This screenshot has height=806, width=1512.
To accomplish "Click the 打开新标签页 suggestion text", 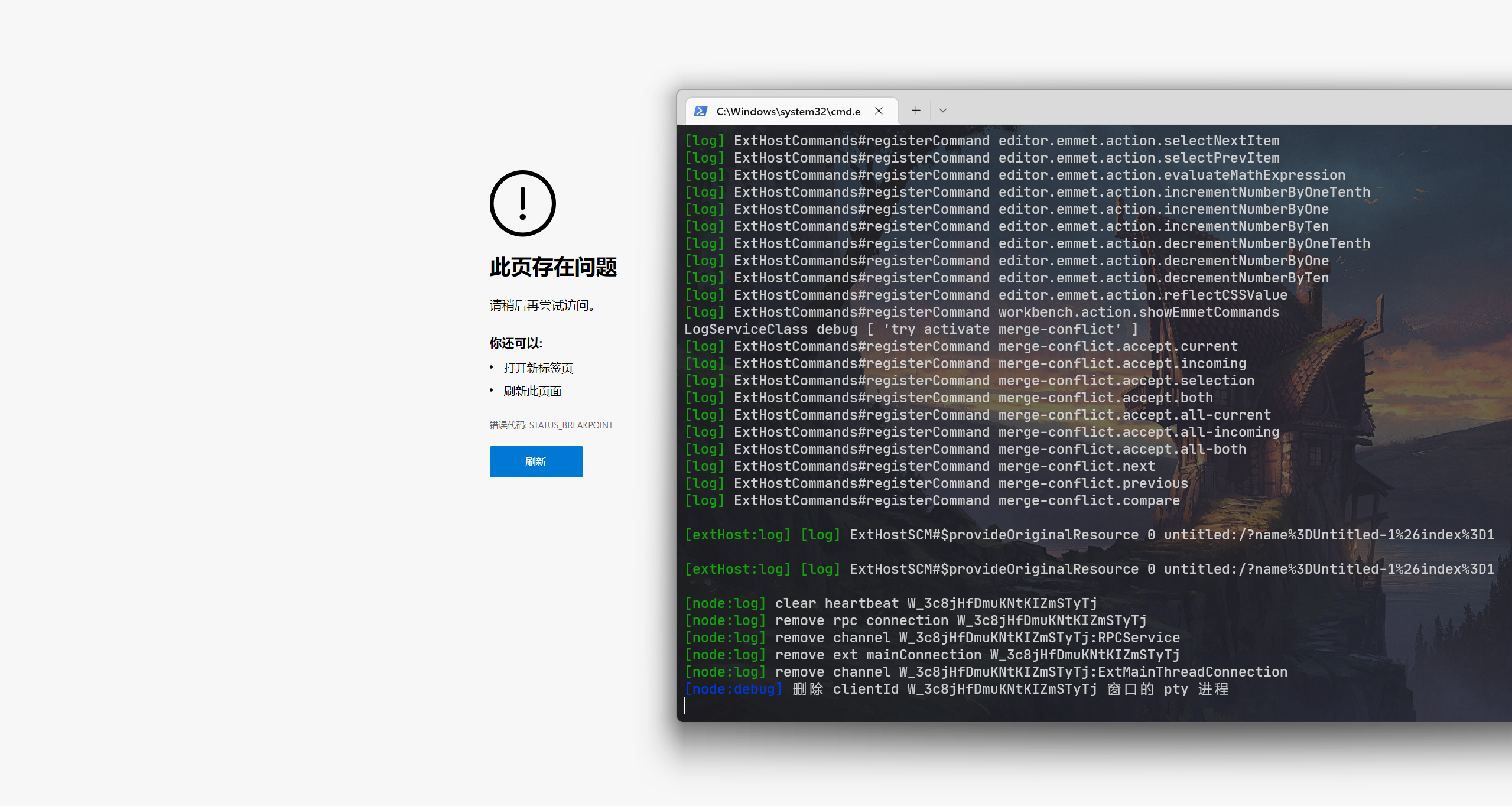I will coord(538,368).
